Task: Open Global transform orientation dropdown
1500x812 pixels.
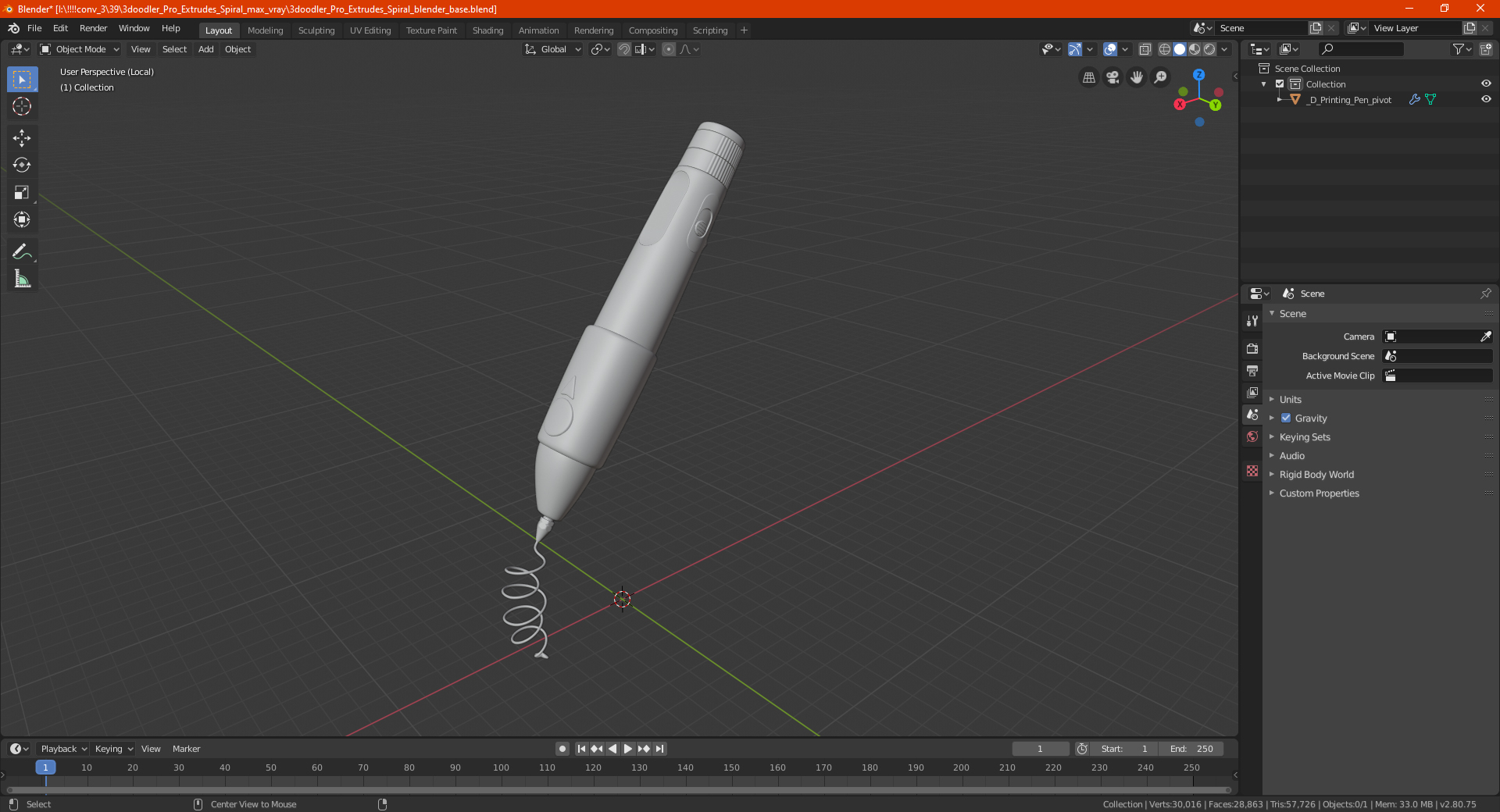Action: tap(552, 49)
